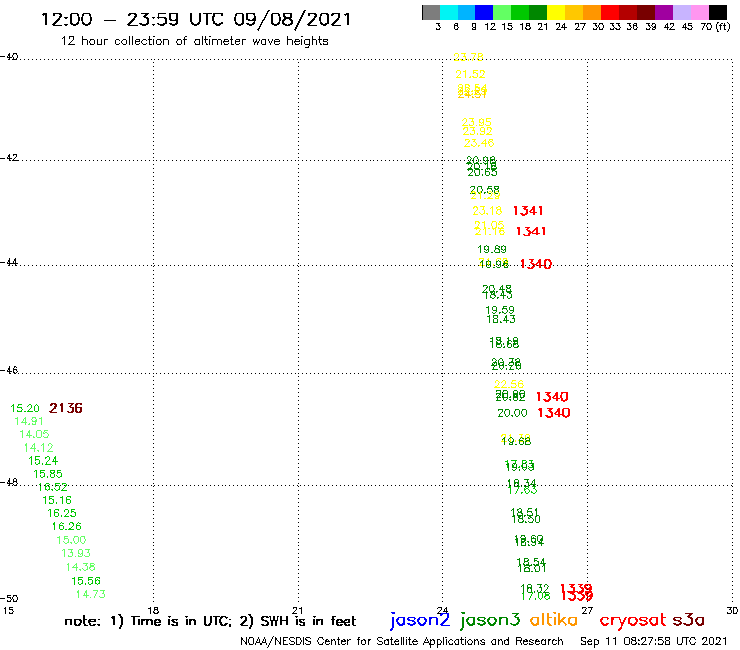Click the wave height value '15.16'

57,500
